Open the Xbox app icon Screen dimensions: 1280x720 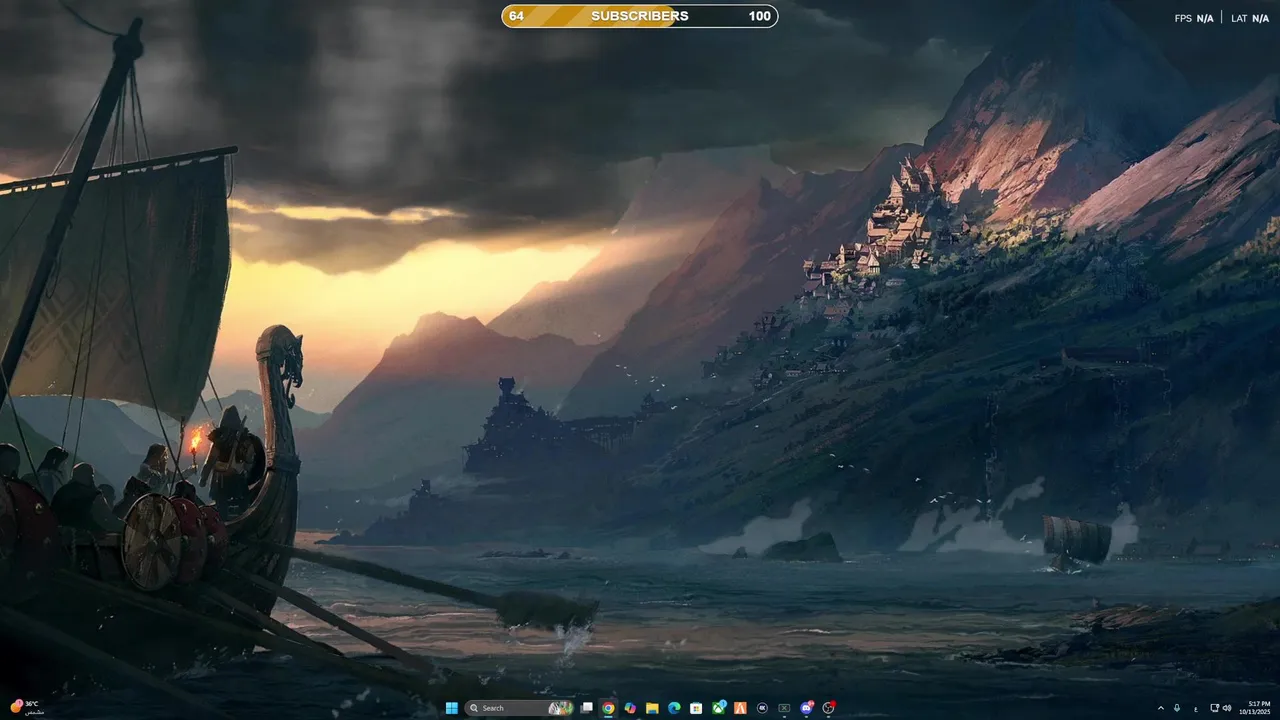pyautogui.click(x=718, y=708)
